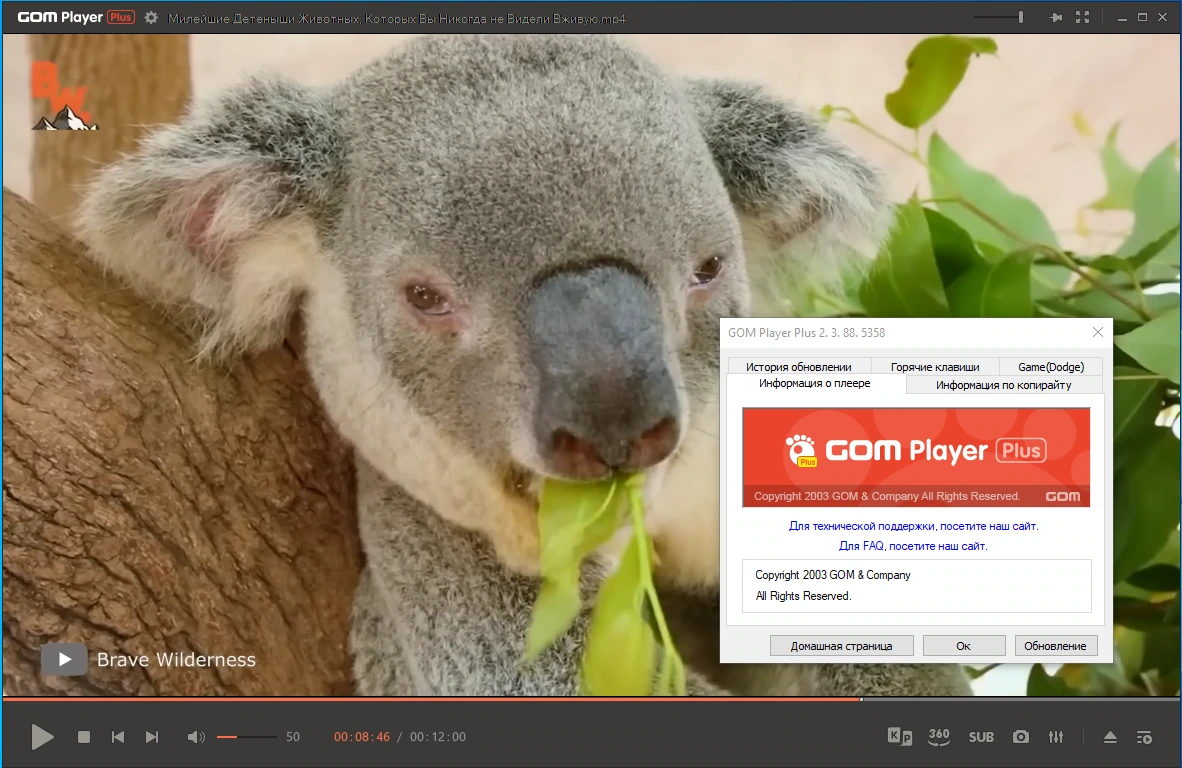Open a file with the eject icon
This screenshot has width=1182, height=768.
(x=1110, y=736)
